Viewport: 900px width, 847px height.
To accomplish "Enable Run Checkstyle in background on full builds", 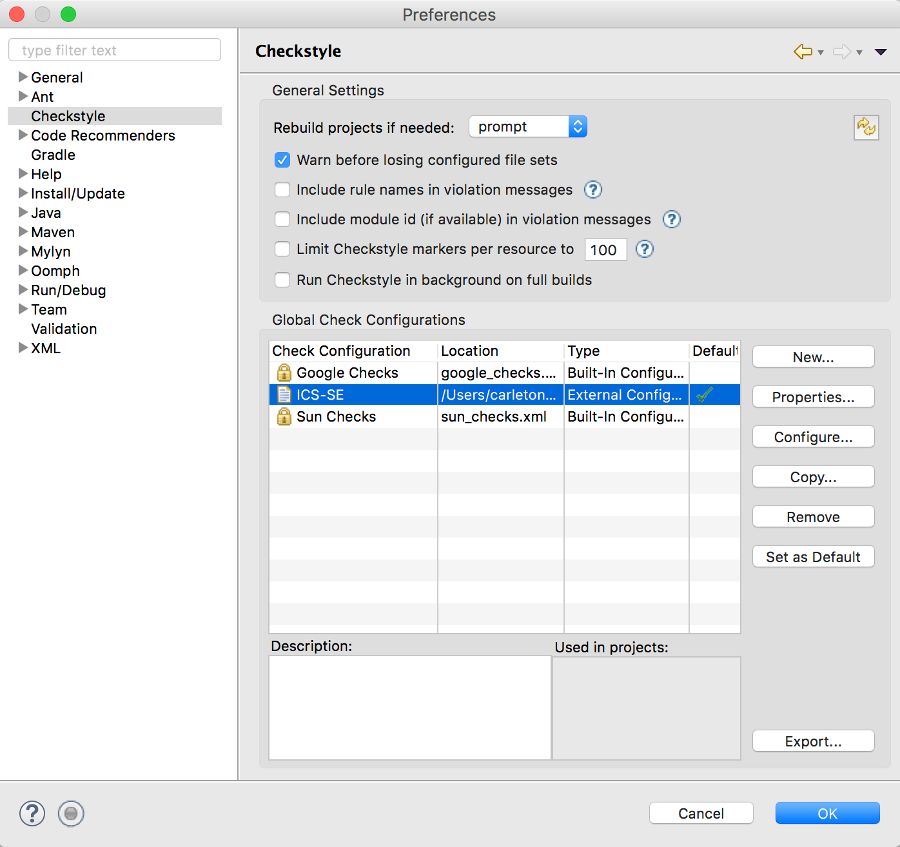I will tap(282, 280).
